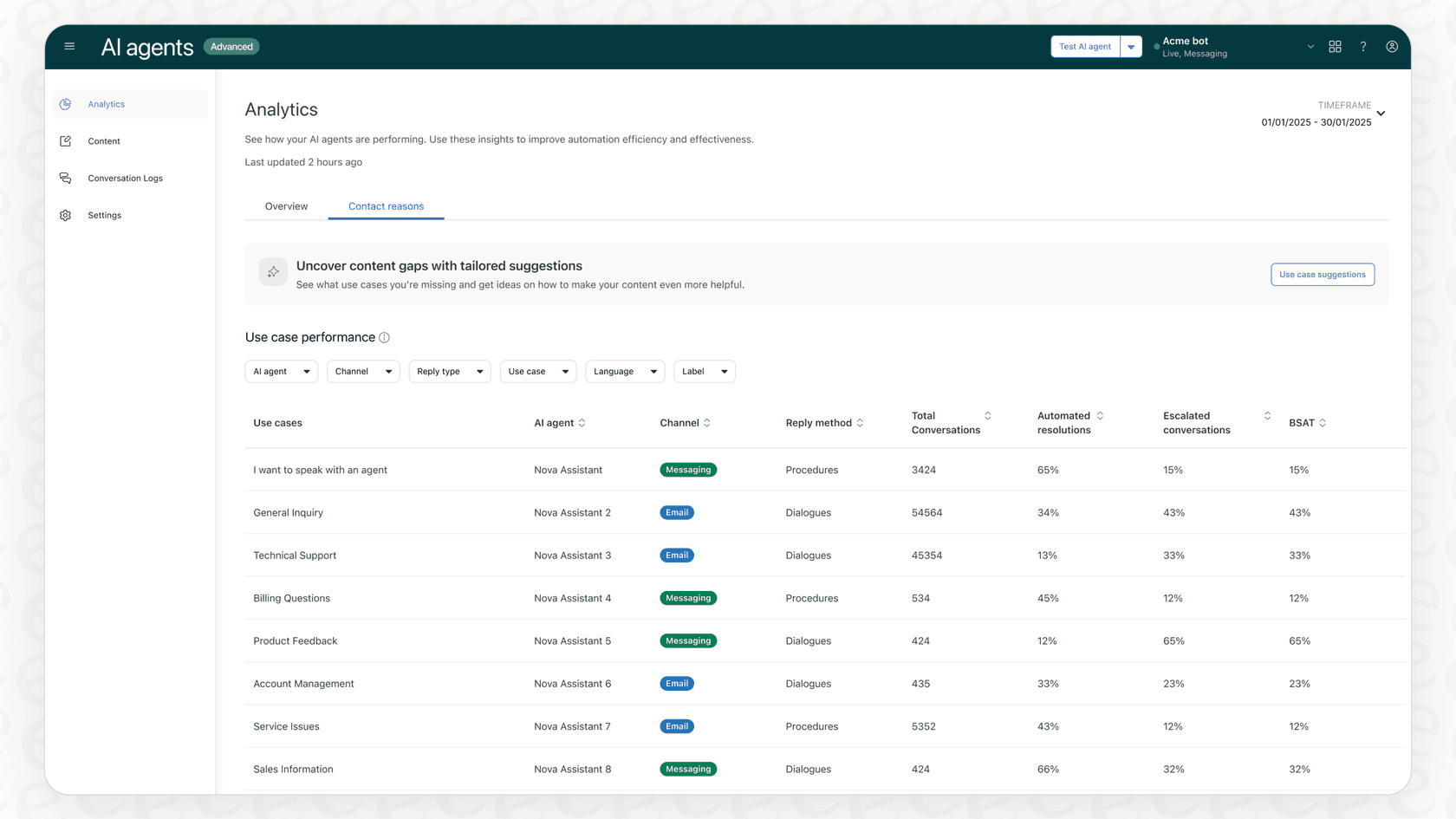The image size is (1456, 819).
Task: Select the Contact reasons tab
Action: [x=386, y=206]
